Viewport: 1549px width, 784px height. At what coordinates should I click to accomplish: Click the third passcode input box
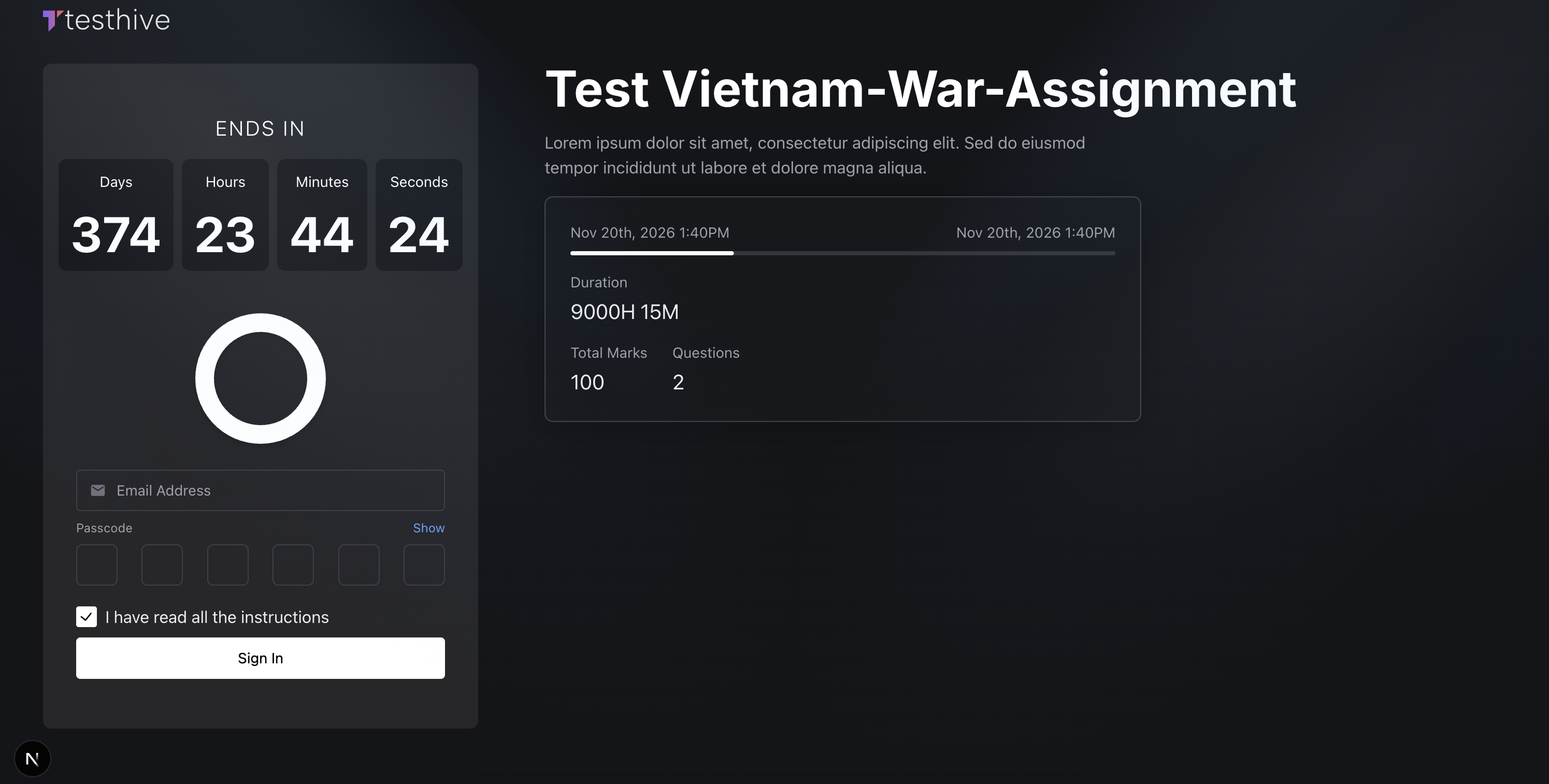pos(227,564)
